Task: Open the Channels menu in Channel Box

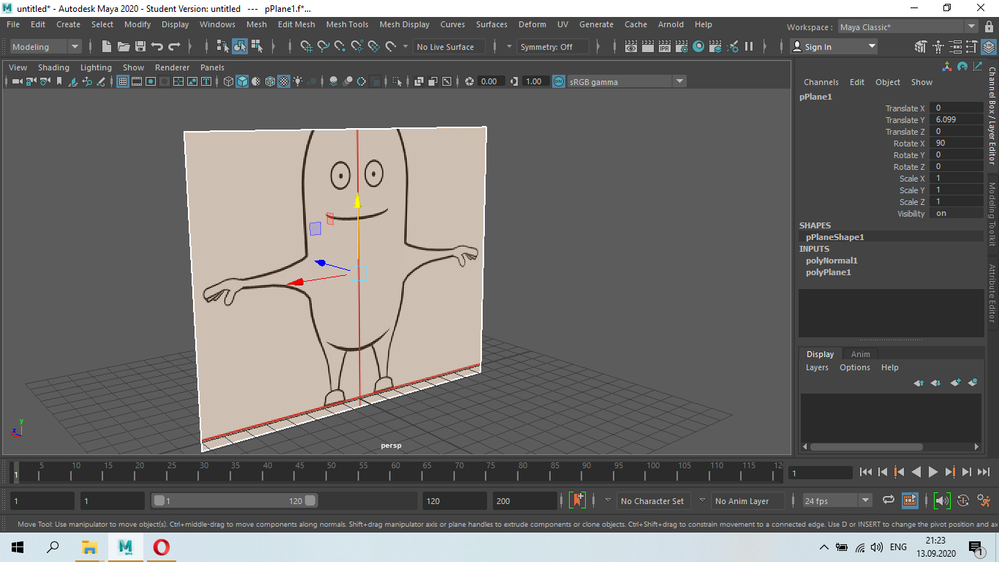Action: [821, 82]
